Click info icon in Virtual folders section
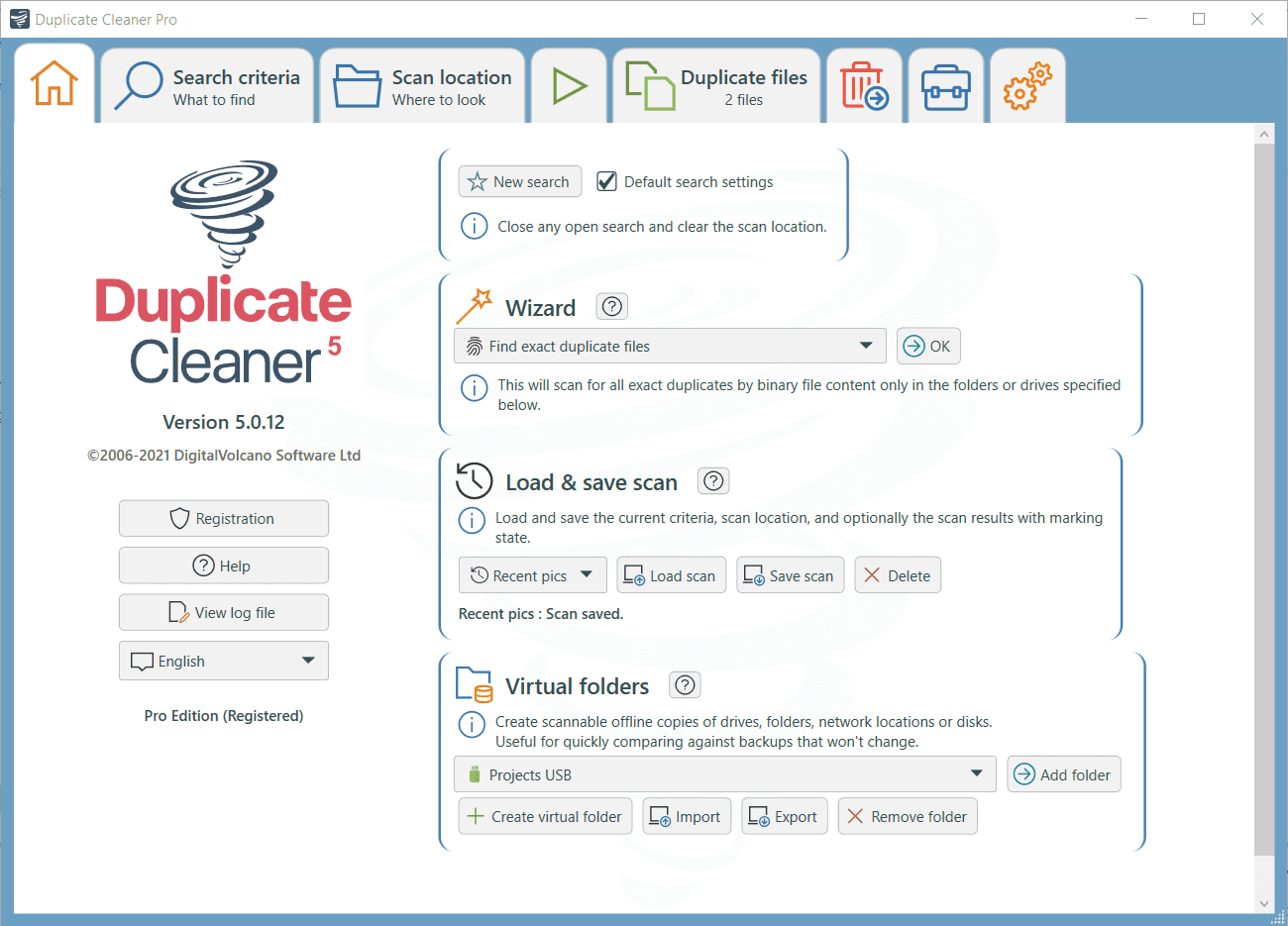1288x926 pixels. pos(472,724)
